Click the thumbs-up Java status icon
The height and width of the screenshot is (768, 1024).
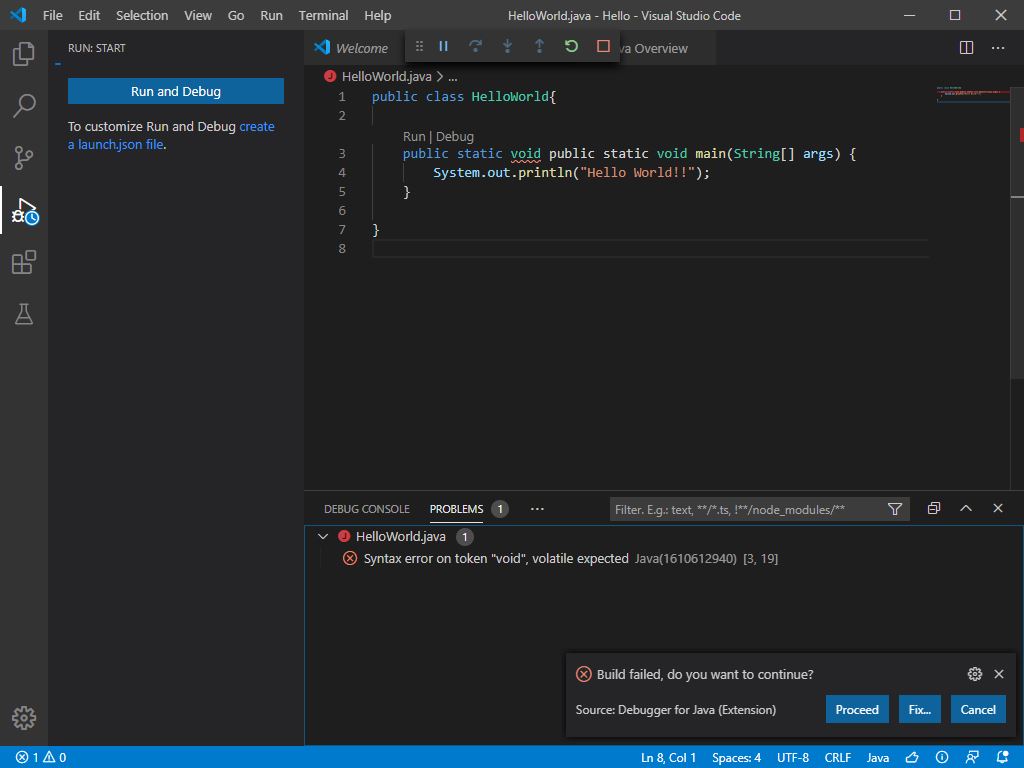point(912,758)
